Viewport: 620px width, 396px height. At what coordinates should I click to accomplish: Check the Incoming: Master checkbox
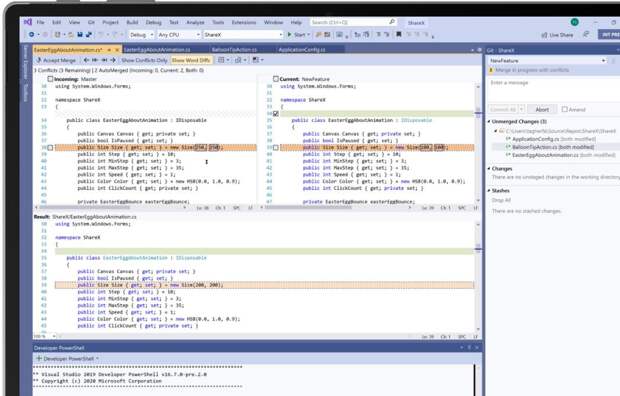pyautogui.click(x=50, y=79)
